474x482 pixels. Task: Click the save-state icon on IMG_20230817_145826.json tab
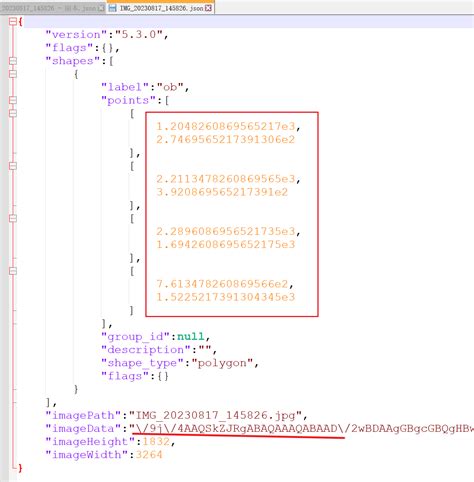click(x=113, y=8)
